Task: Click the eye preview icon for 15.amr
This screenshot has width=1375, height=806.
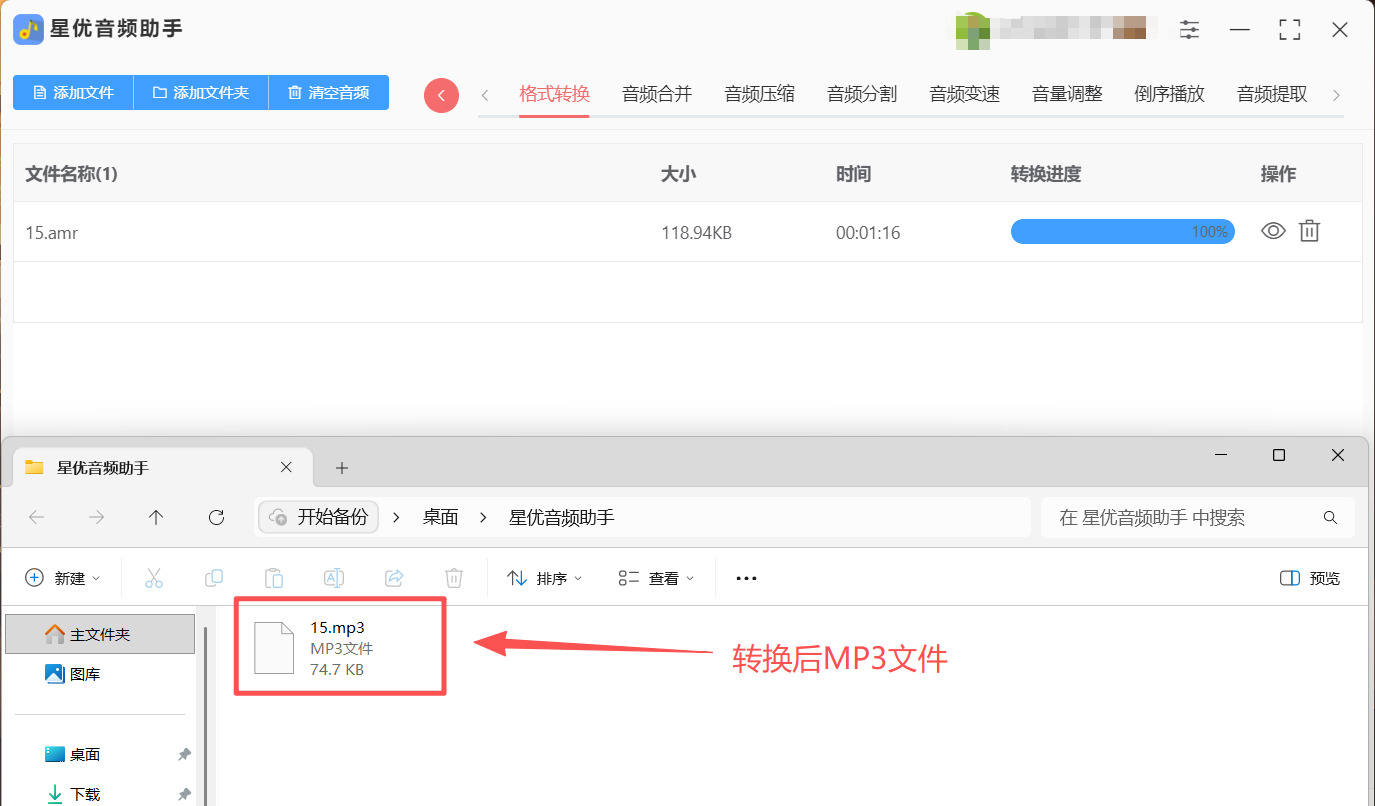Action: (1273, 231)
